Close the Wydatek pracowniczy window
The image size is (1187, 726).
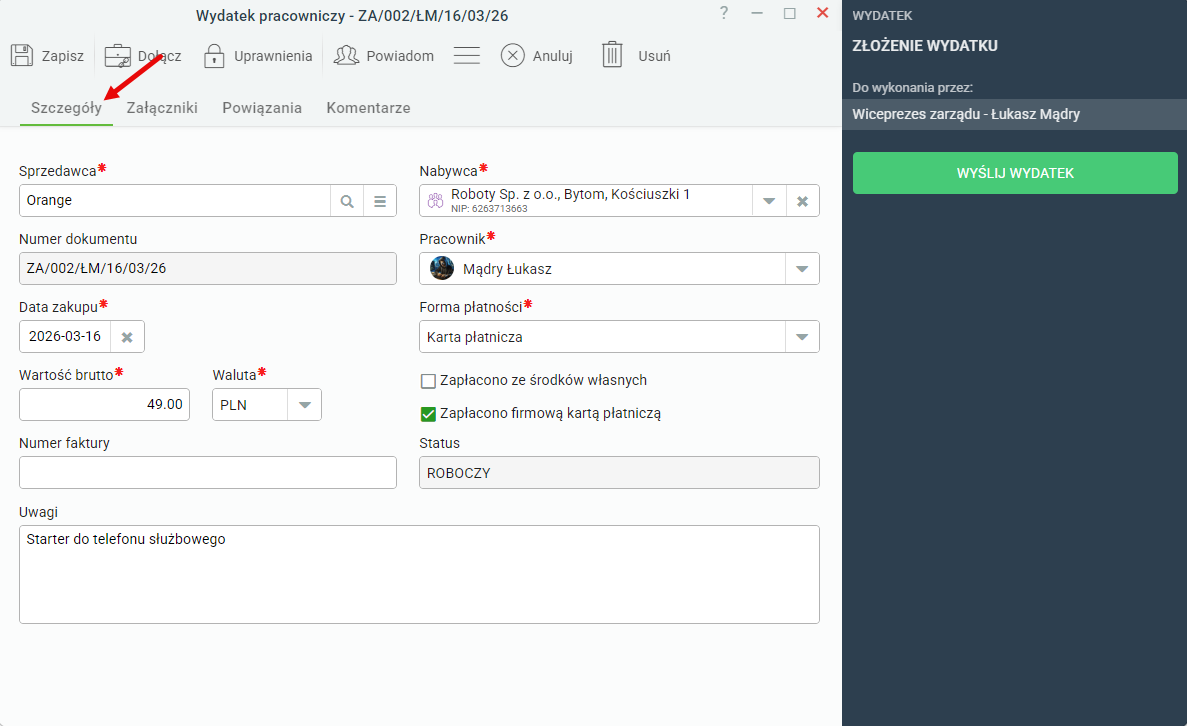823,13
